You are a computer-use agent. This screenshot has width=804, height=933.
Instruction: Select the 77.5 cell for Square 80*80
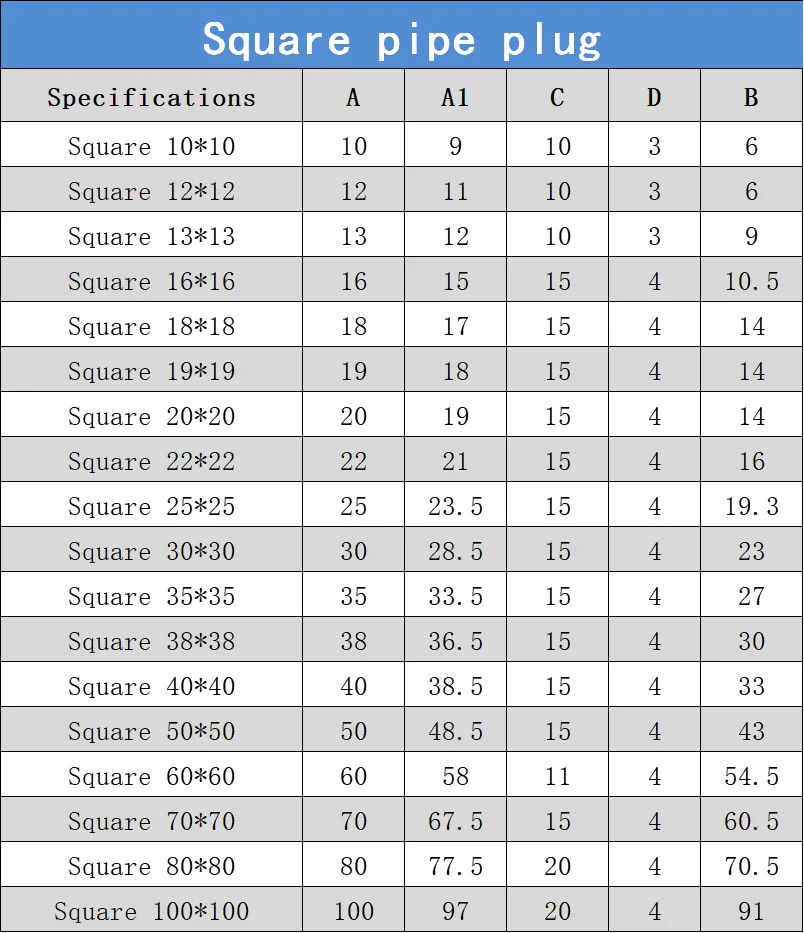coord(455,865)
